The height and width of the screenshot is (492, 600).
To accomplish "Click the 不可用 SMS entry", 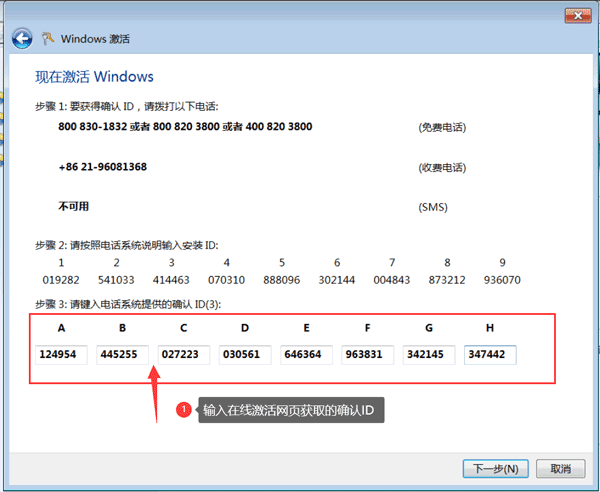I will pos(73,207).
